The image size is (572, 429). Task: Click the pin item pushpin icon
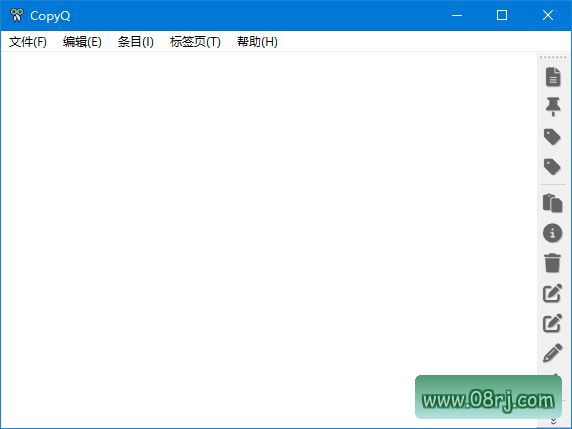(553, 107)
